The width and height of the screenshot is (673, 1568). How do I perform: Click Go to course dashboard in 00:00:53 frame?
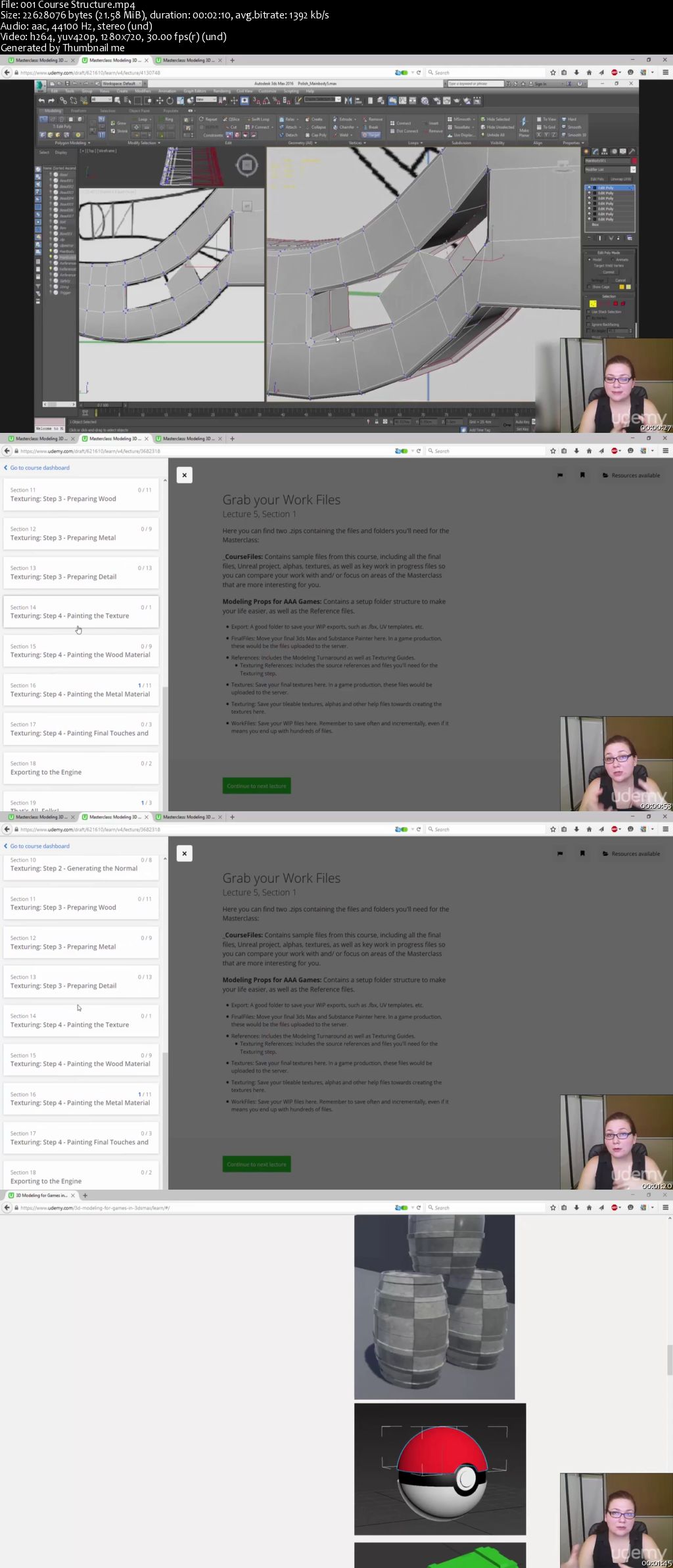37,468
